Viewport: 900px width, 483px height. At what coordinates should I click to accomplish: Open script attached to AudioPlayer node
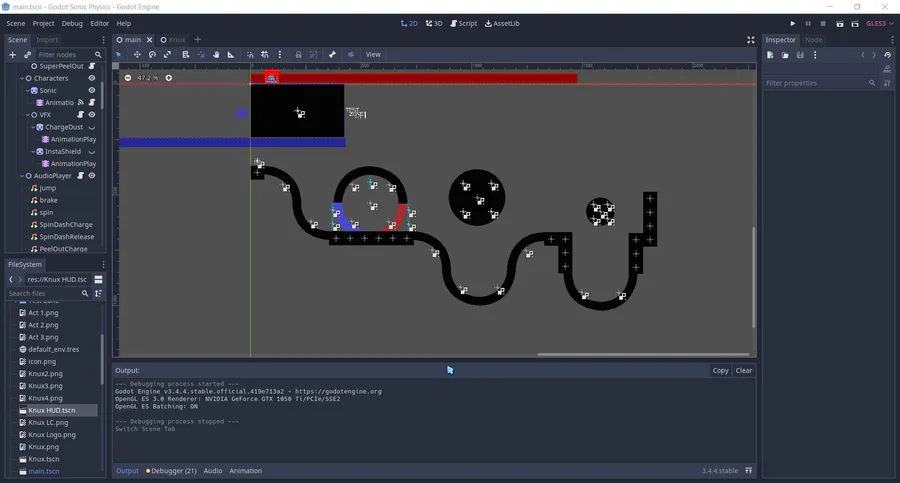coord(80,176)
